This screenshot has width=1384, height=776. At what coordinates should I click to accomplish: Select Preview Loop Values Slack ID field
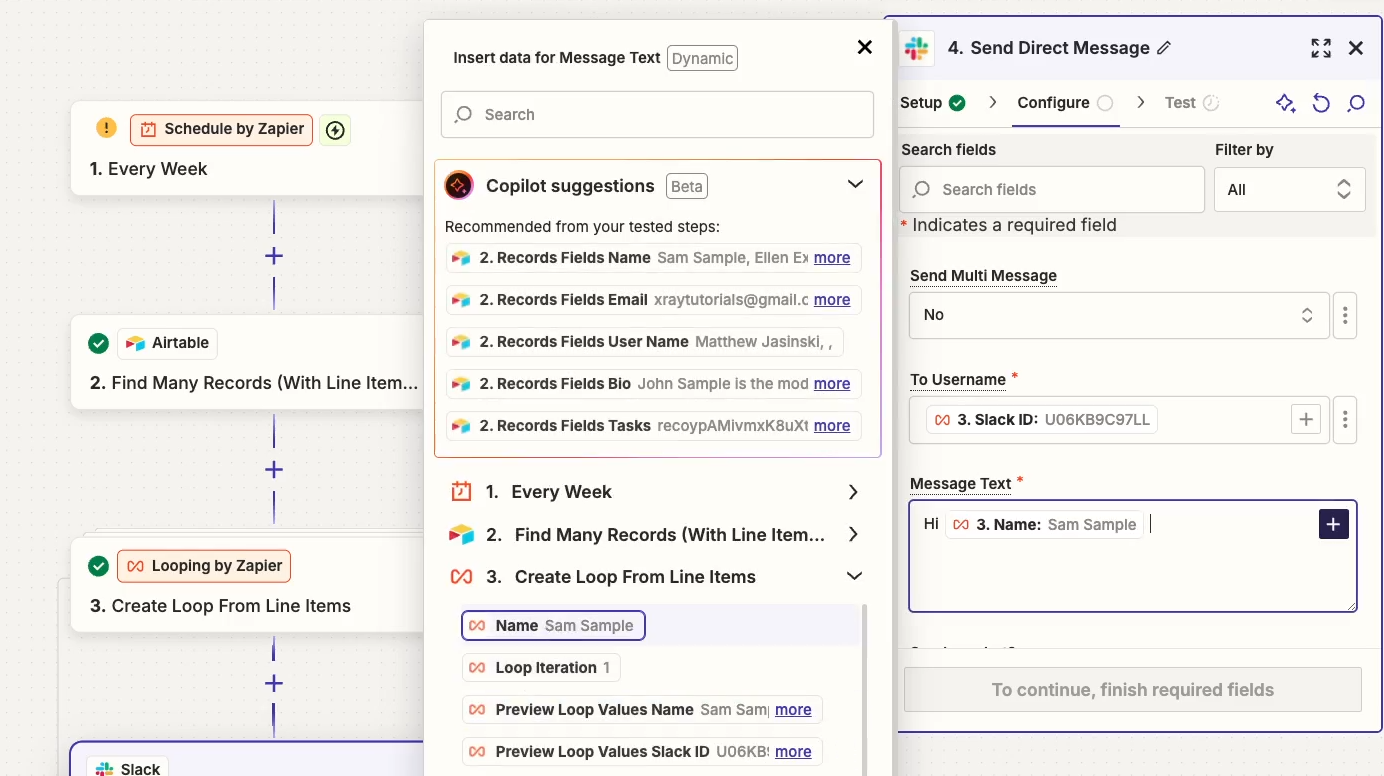click(x=642, y=752)
